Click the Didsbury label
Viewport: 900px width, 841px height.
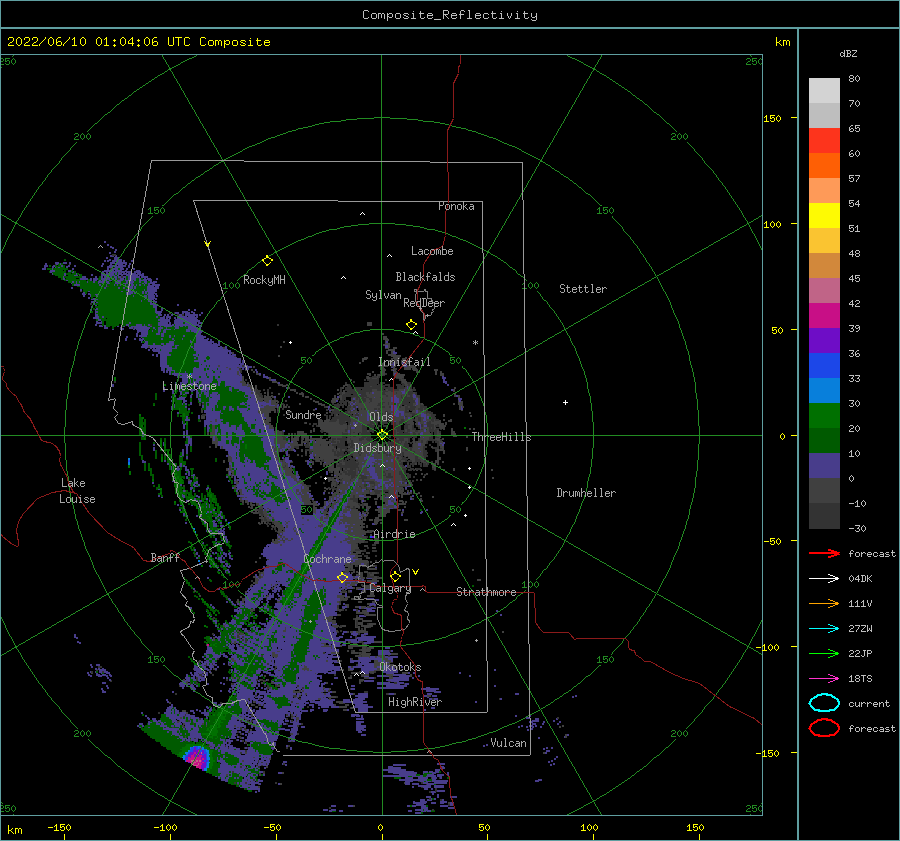click(x=378, y=448)
